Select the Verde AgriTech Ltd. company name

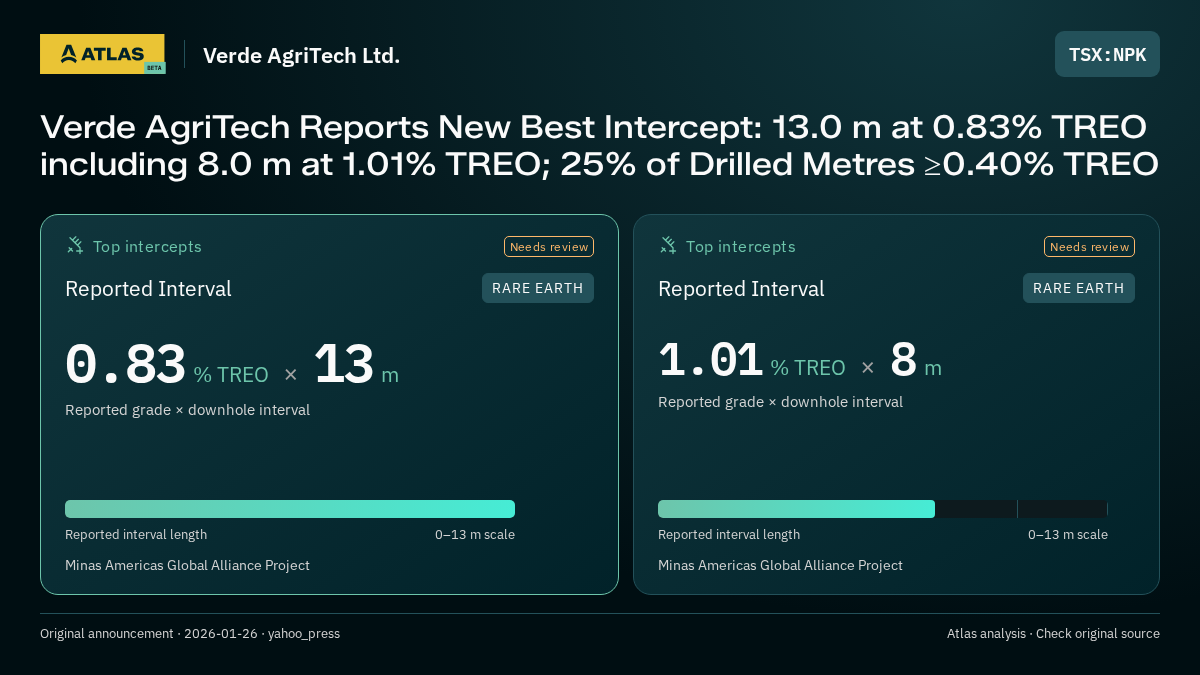point(301,55)
